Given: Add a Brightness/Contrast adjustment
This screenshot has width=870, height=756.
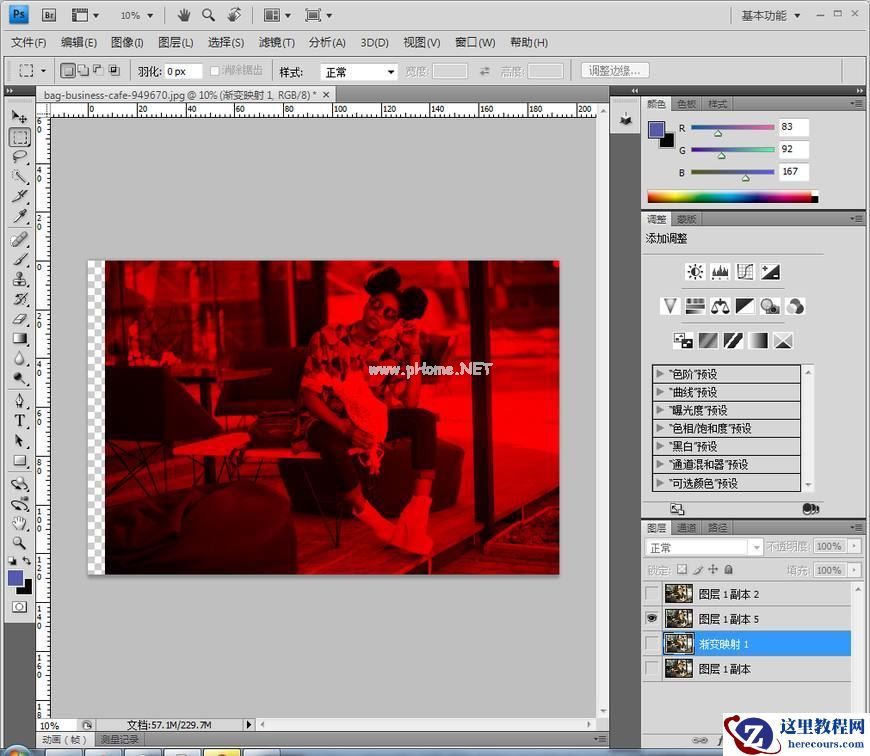Looking at the screenshot, I should click(695, 272).
